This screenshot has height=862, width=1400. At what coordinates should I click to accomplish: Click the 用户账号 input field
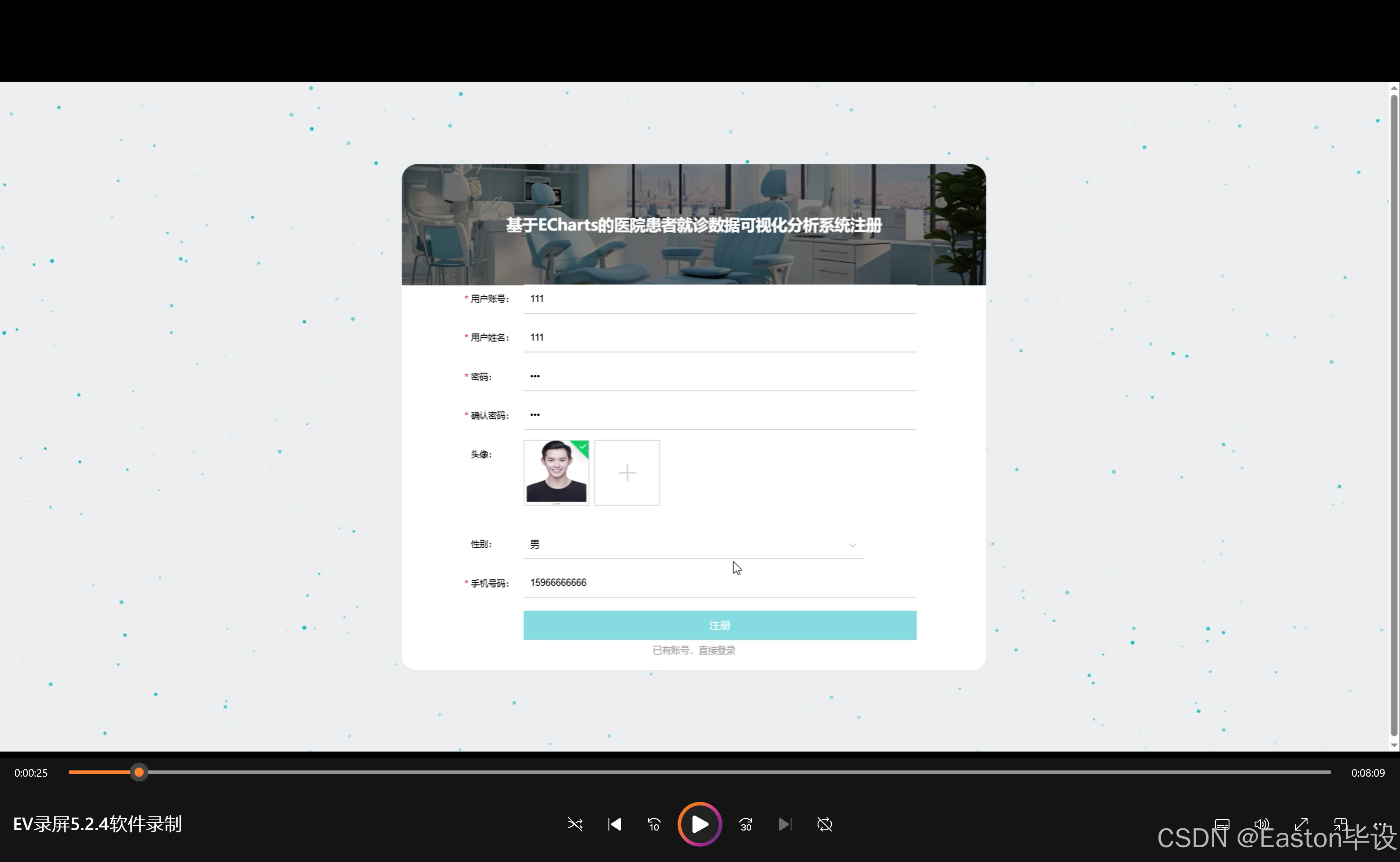coord(720,299)
